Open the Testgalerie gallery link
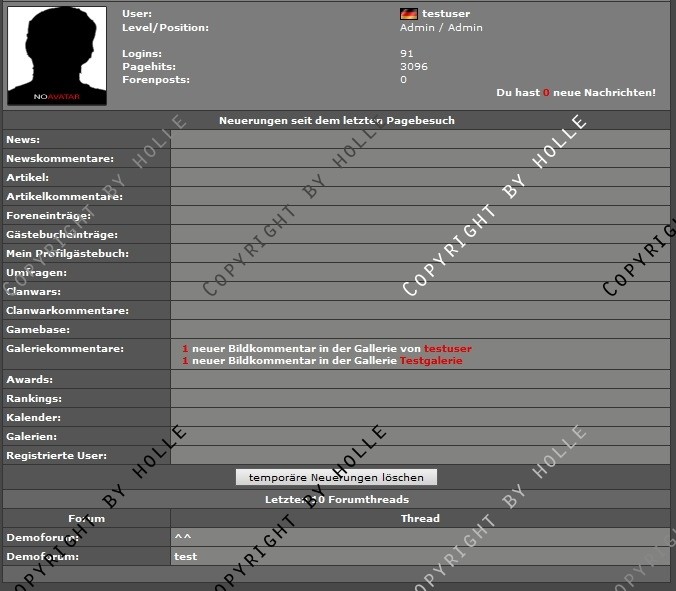 (x=431, y=360)
